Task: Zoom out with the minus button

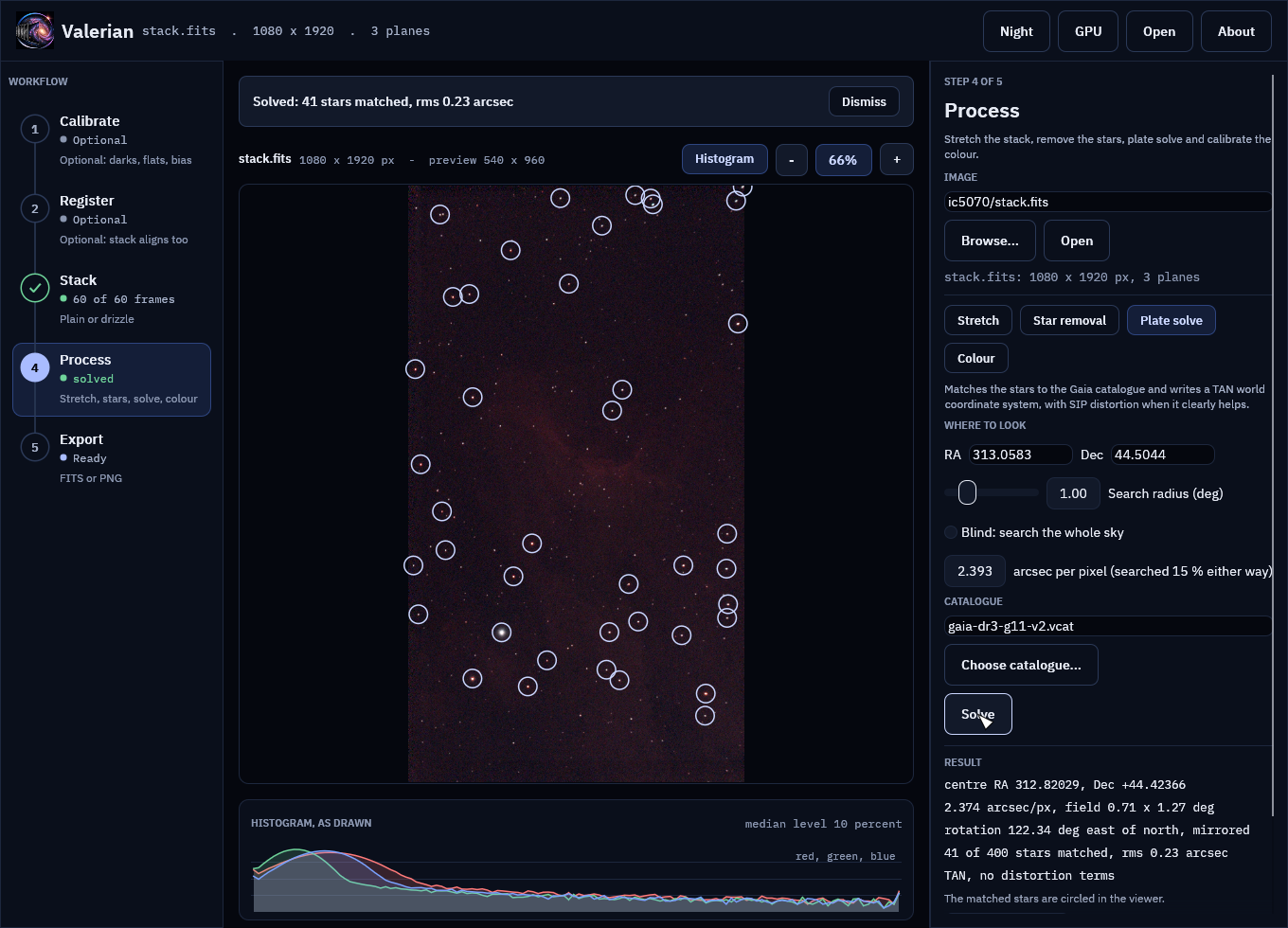Action: coord(792,159)
